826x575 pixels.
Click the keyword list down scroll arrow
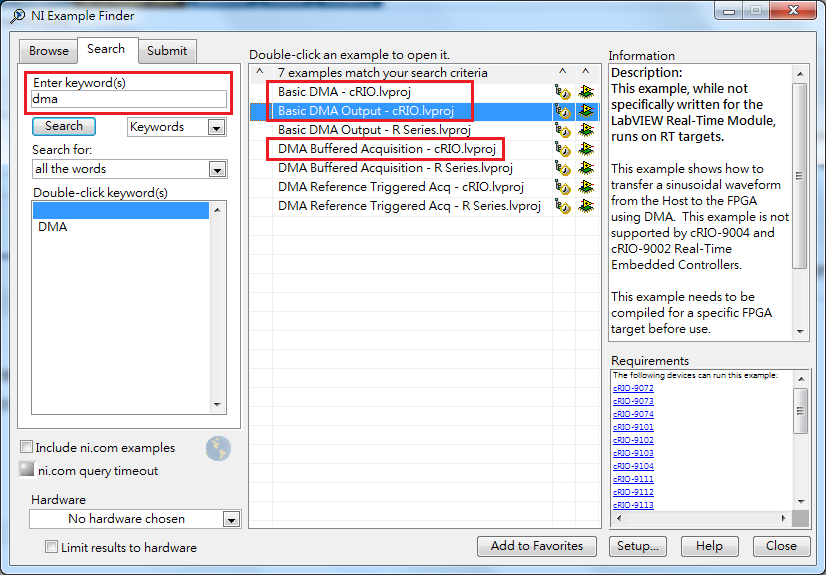point(217,405)
